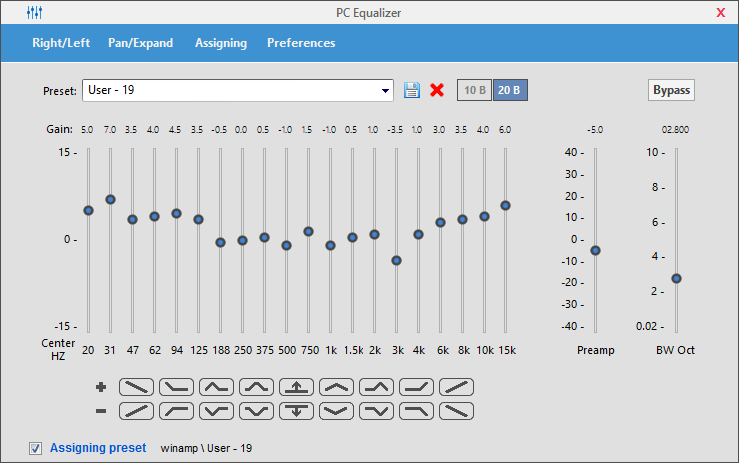Open the Pan/Expand menu
Screen dimensions: 739x463
tap(140, 43)
